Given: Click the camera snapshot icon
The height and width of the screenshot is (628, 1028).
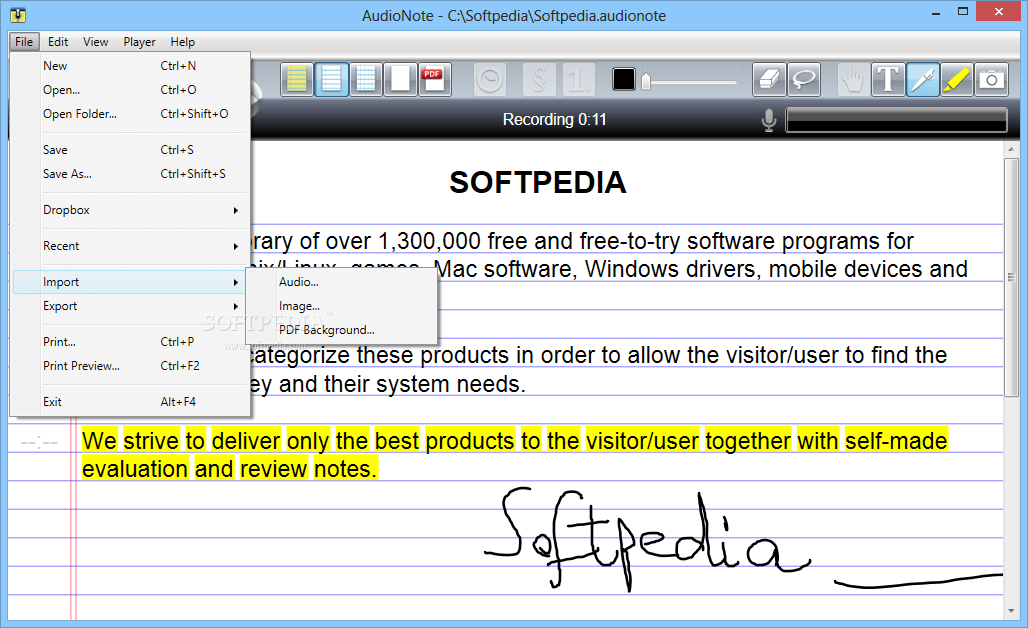Looking at the screenshot, I should 991,80.
